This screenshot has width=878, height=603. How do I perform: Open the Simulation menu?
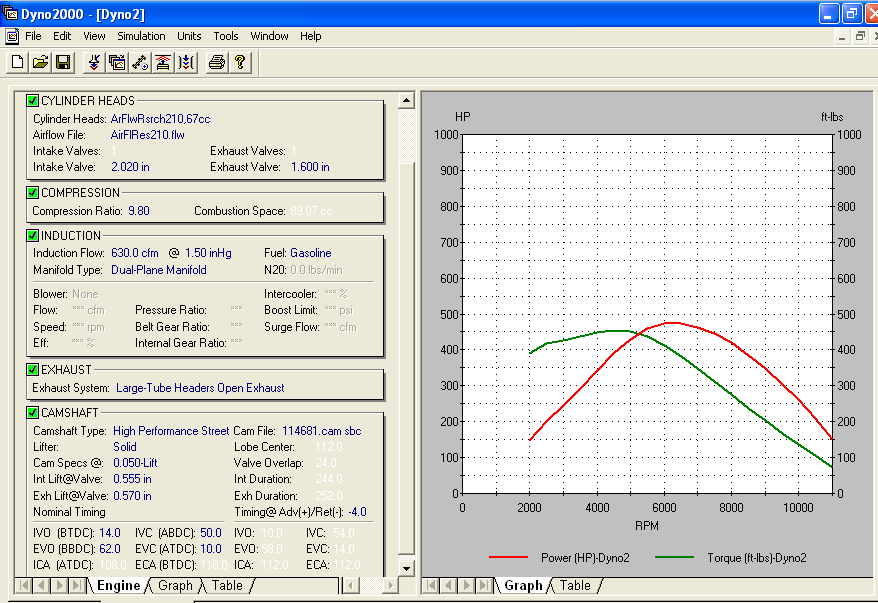141,36
